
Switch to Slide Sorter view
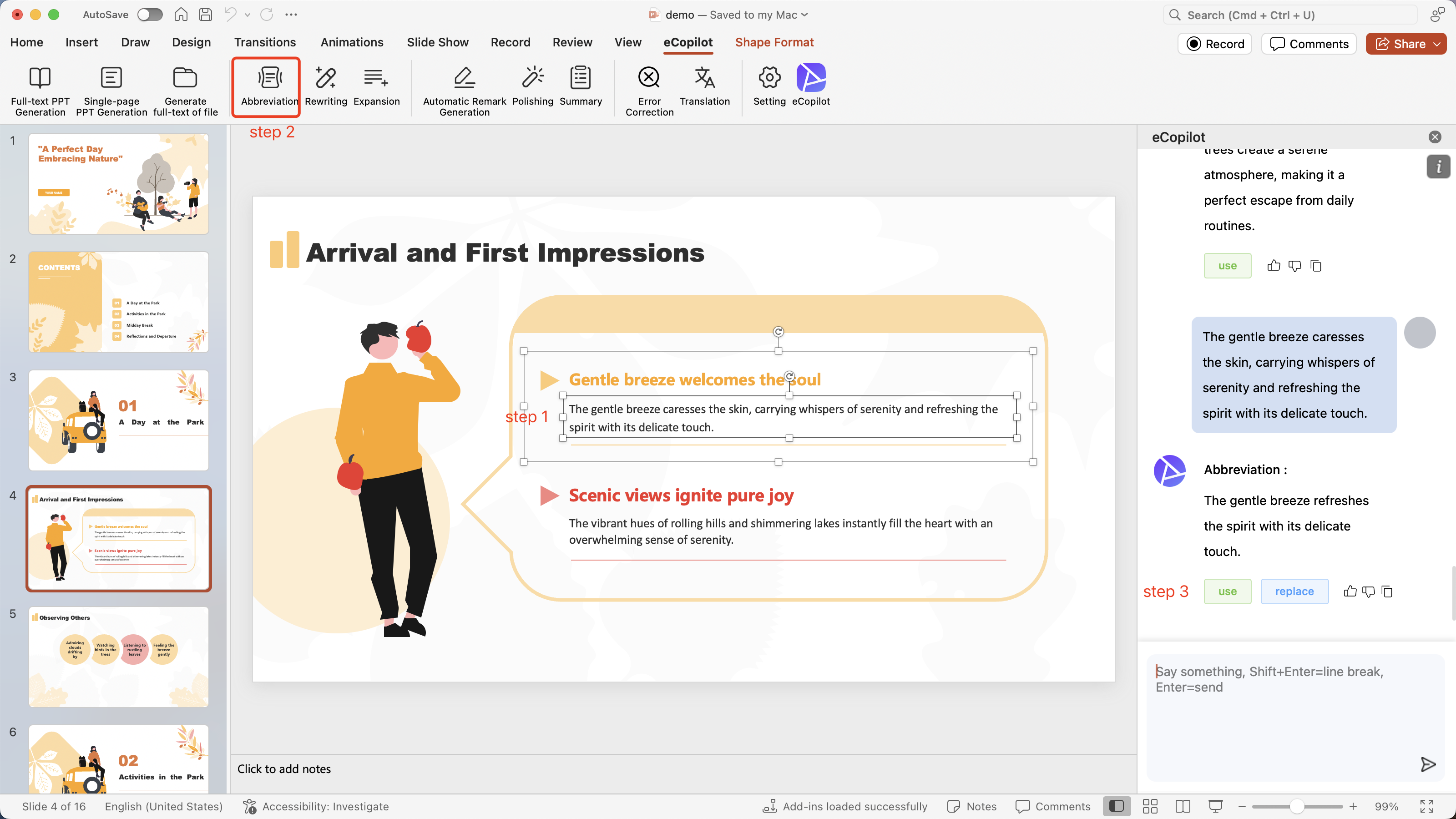click(x=1150, y=806)
